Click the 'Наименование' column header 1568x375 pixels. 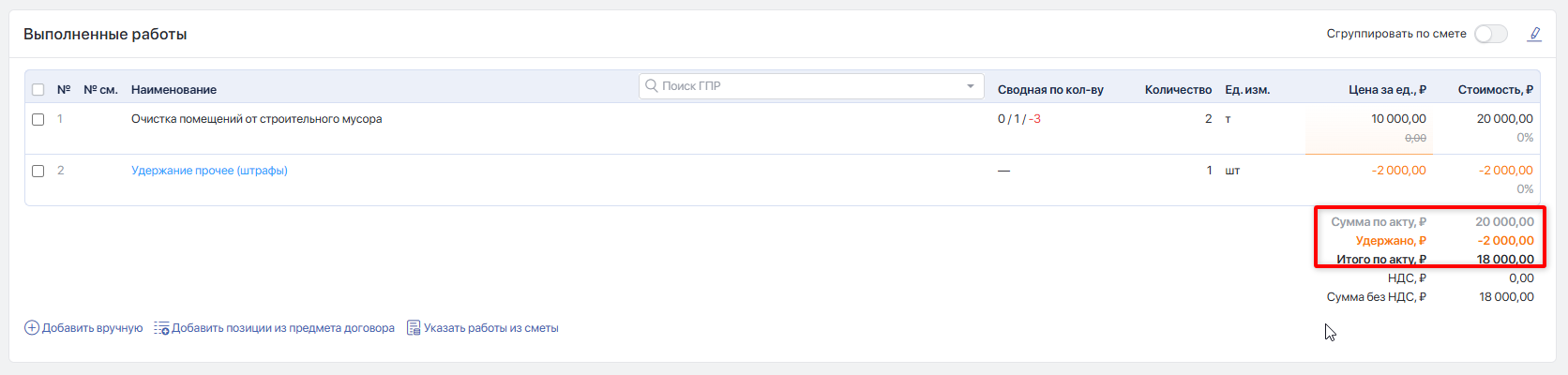173,90
